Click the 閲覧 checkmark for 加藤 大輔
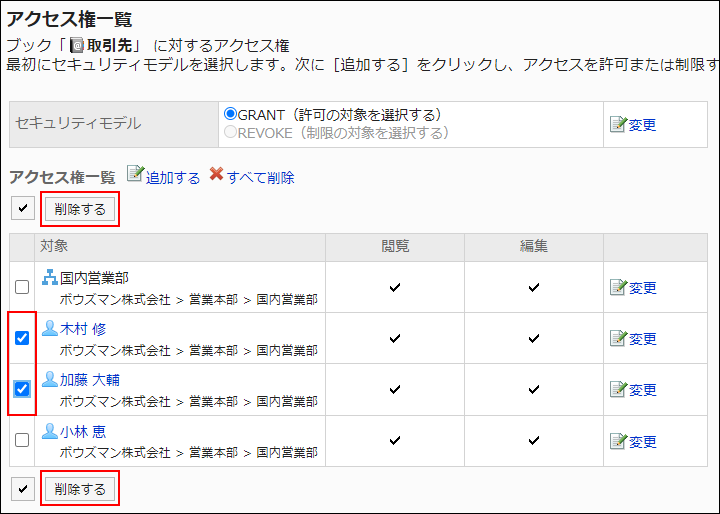Screen dimensions: 720x514 point(395,390)
